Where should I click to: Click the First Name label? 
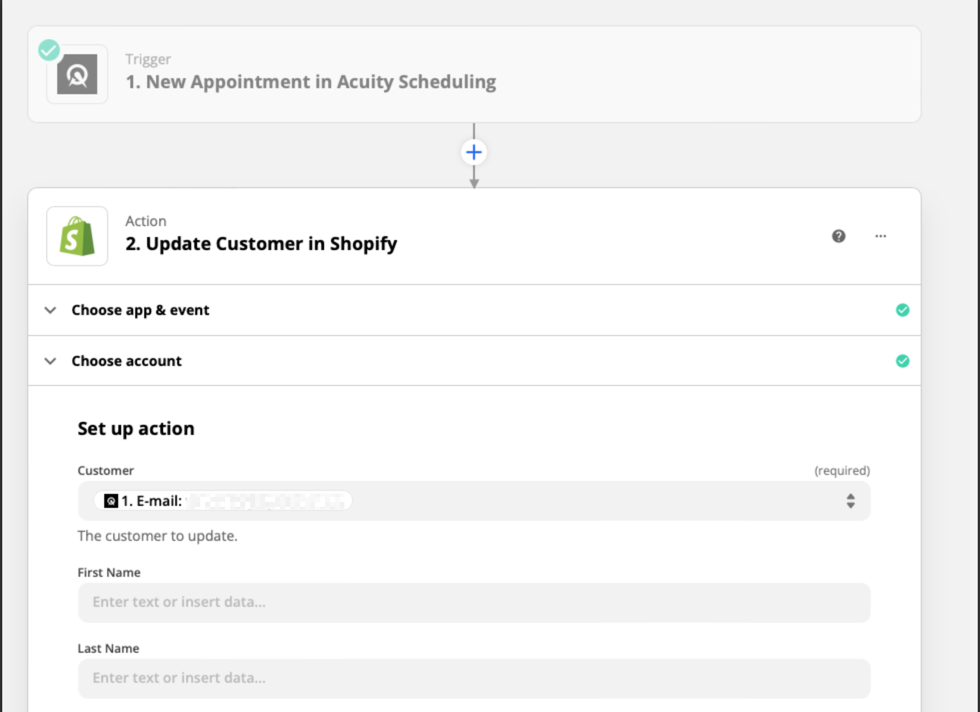109,572
